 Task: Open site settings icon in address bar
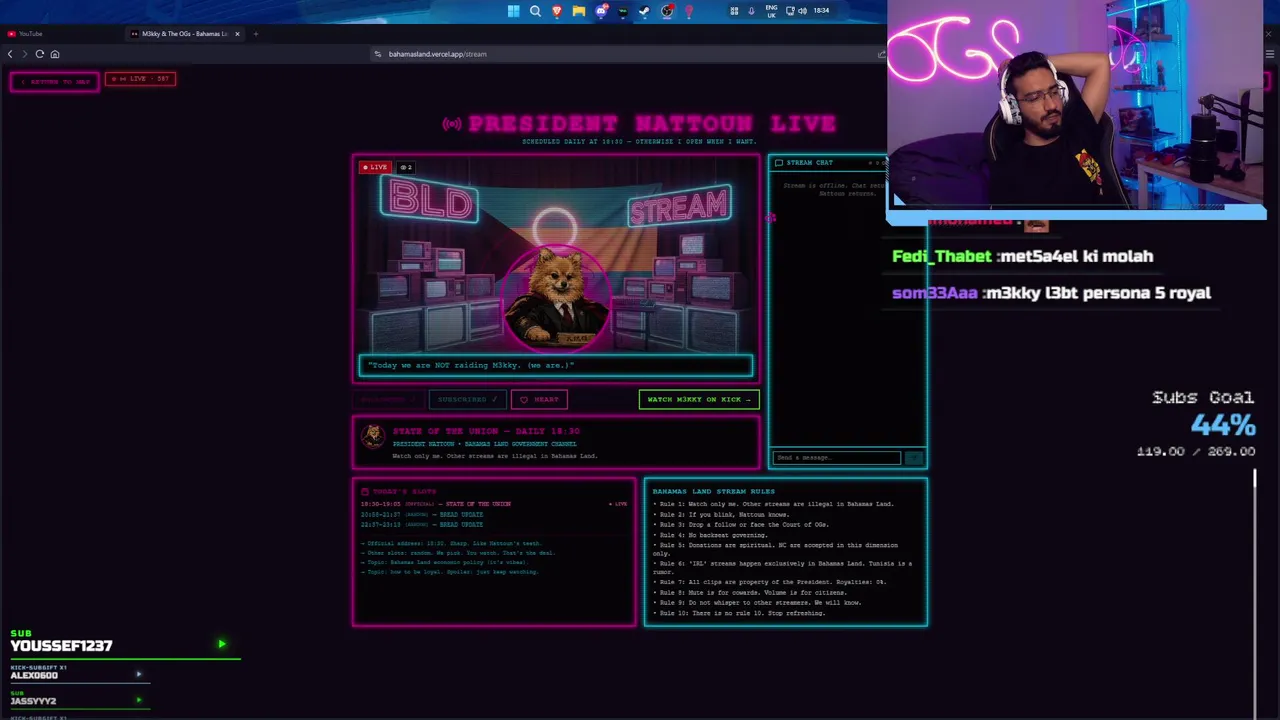(x=378, y=54)
